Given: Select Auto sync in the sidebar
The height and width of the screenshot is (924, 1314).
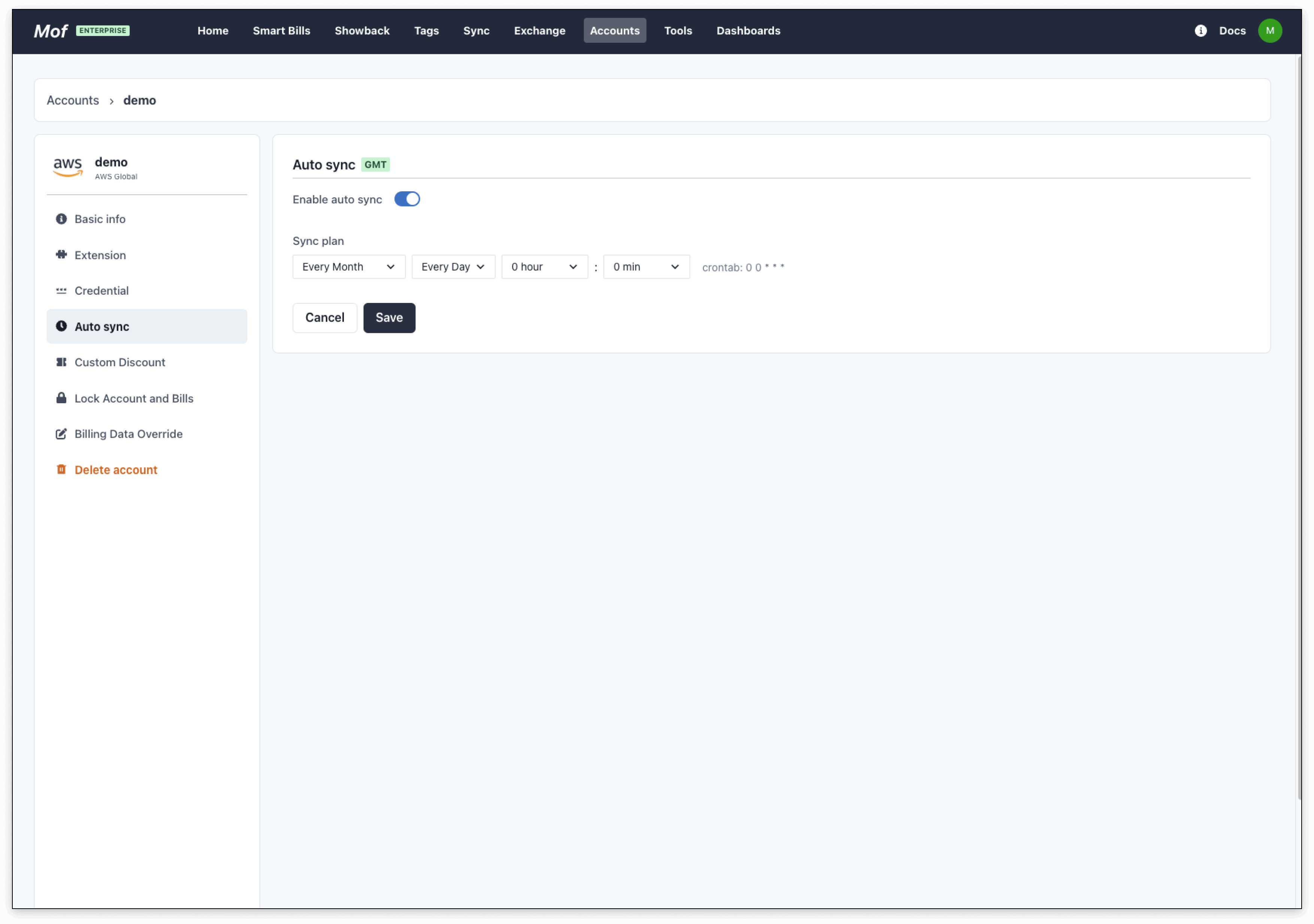Looking at the screenshot, I should click(x=146, y=327).
